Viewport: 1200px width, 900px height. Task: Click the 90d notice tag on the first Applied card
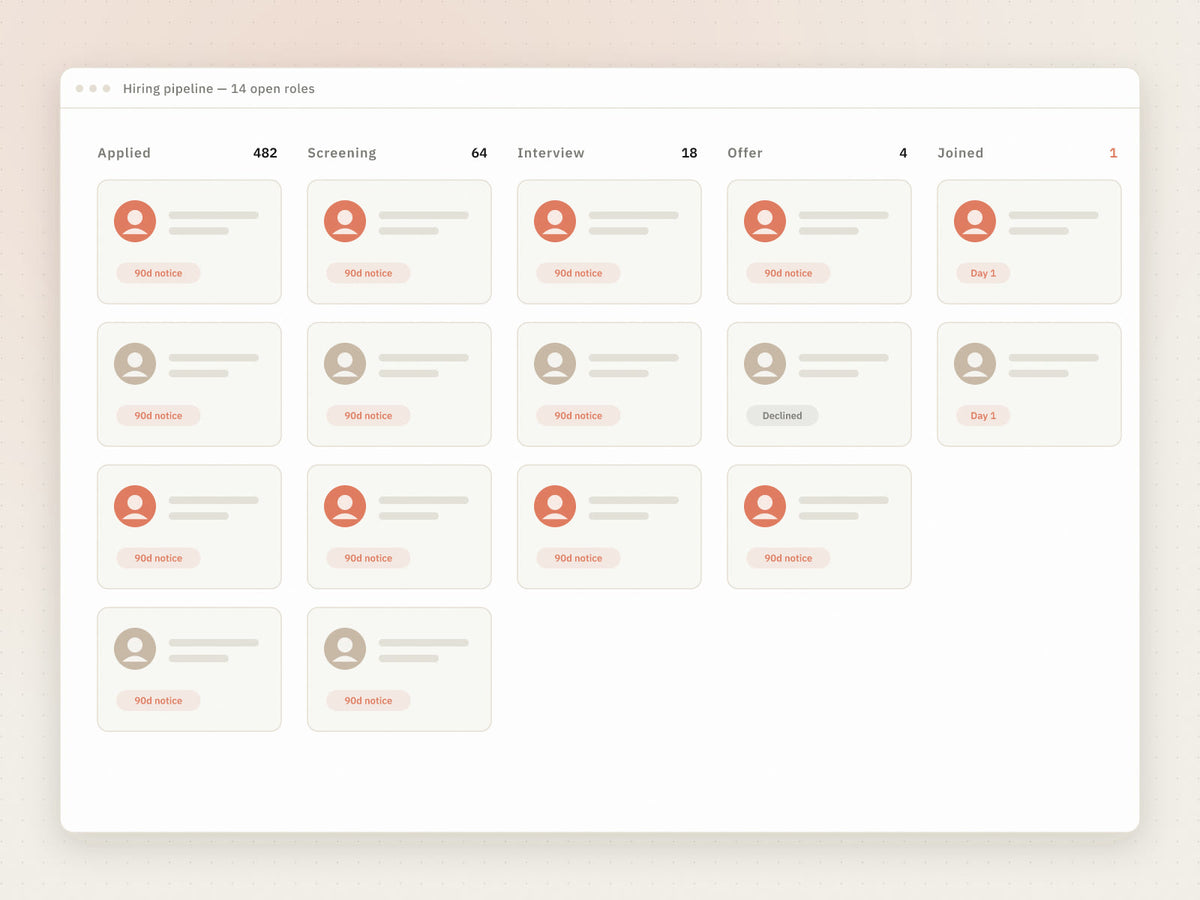pos(158,273)
